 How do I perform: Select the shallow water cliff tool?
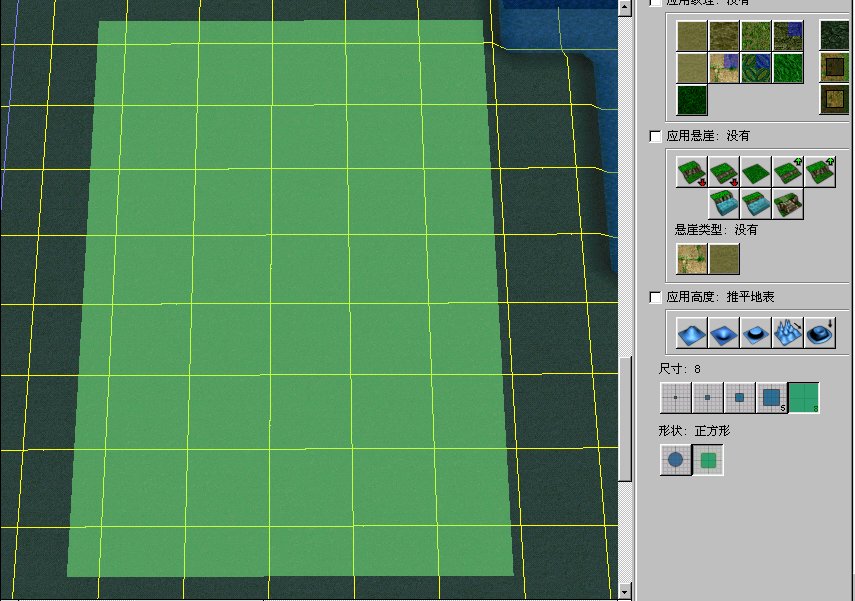(x=724, y=204)
